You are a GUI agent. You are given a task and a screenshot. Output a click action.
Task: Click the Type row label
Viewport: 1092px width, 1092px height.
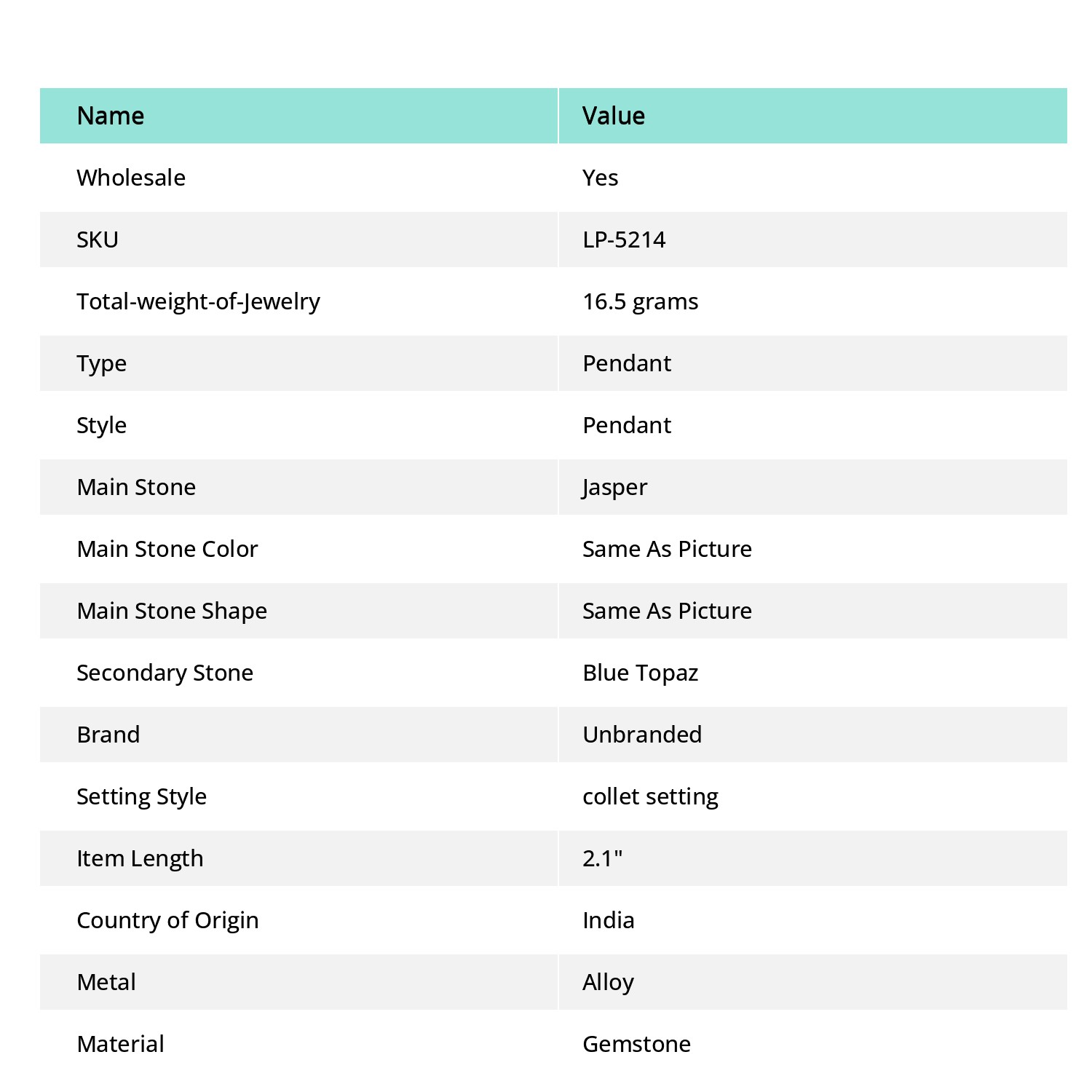[102, 363]
